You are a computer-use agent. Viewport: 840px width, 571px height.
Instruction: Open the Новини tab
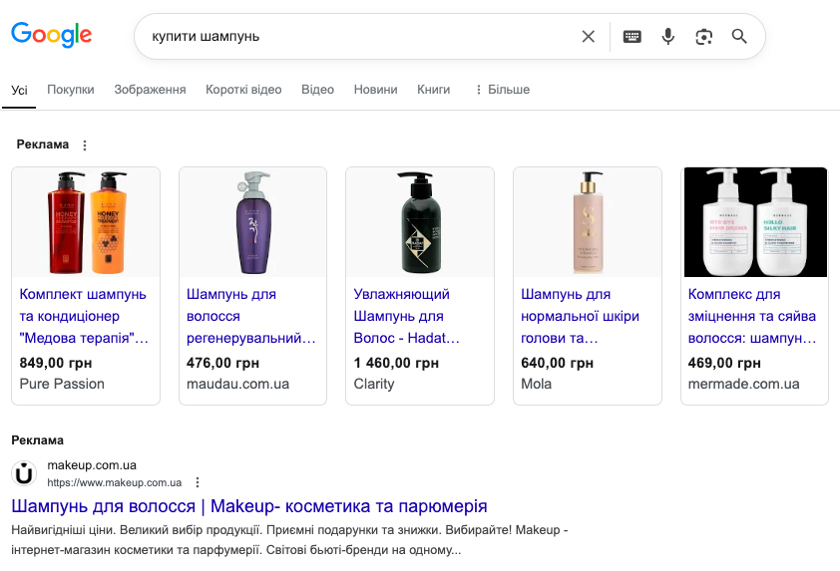coord(376,89)
